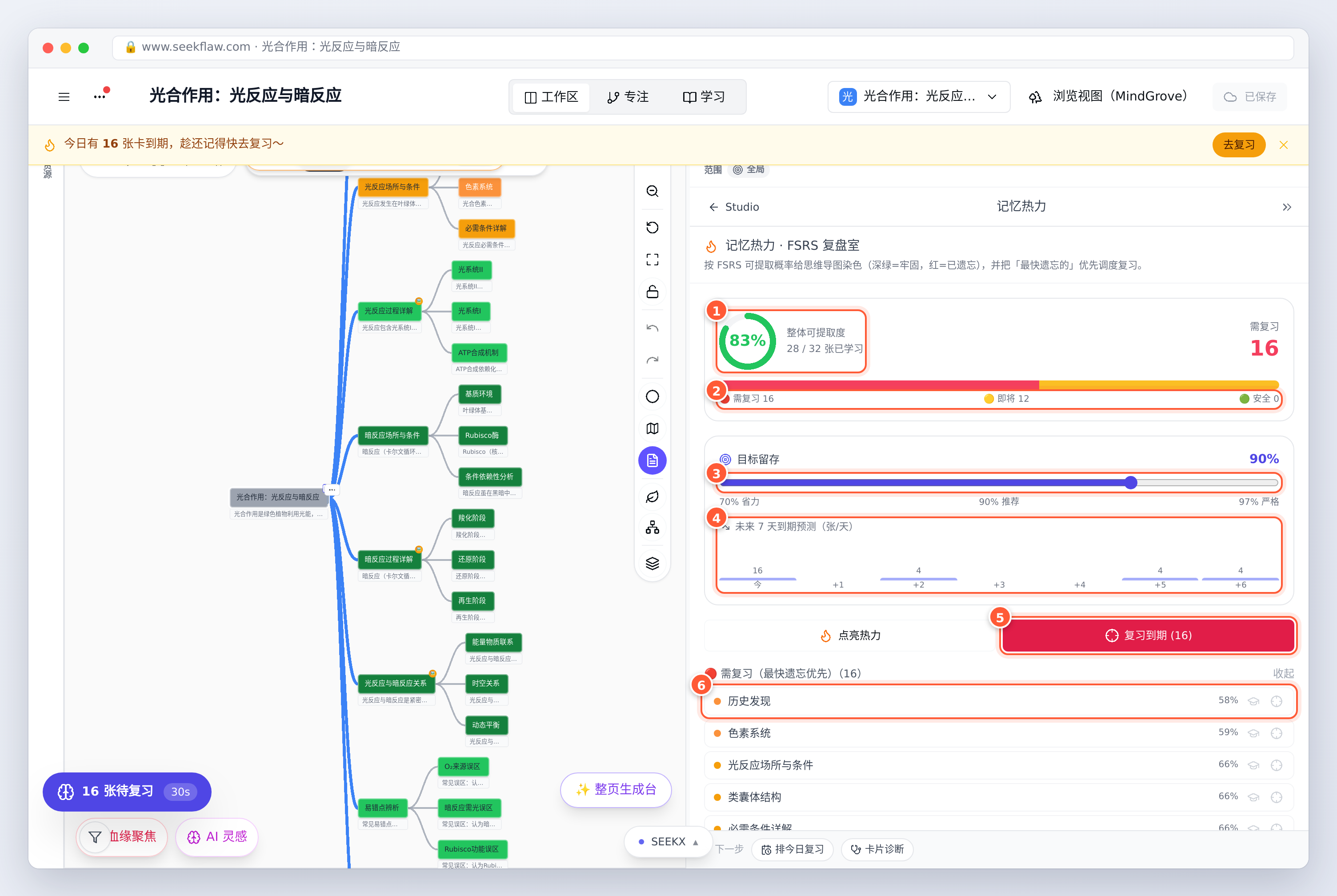The width and height of the screenshot is (1337, 896).
Task: Expand the root node ellipsis toggle
Action: (x=332, y=490)
